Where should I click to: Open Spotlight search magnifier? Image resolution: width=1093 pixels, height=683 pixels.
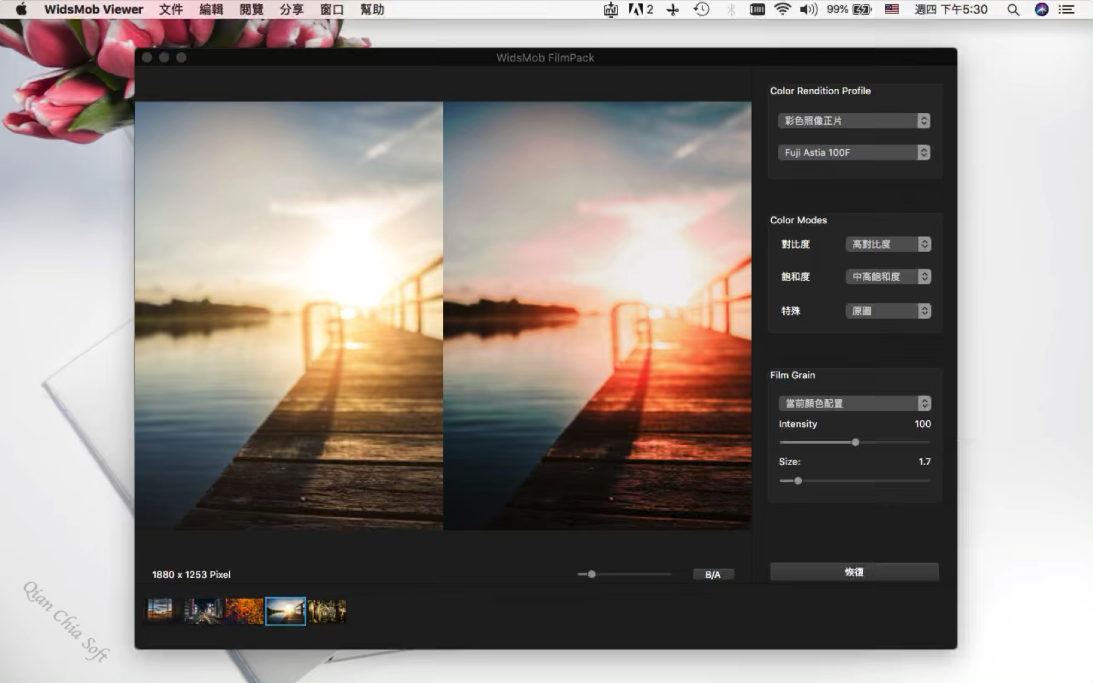(1013, 9)
